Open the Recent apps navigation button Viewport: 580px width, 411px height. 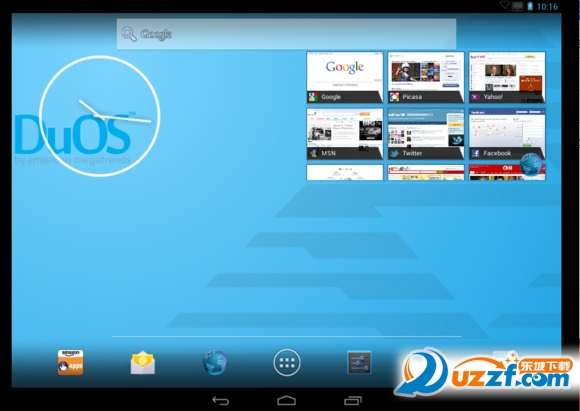pos(353,401)
